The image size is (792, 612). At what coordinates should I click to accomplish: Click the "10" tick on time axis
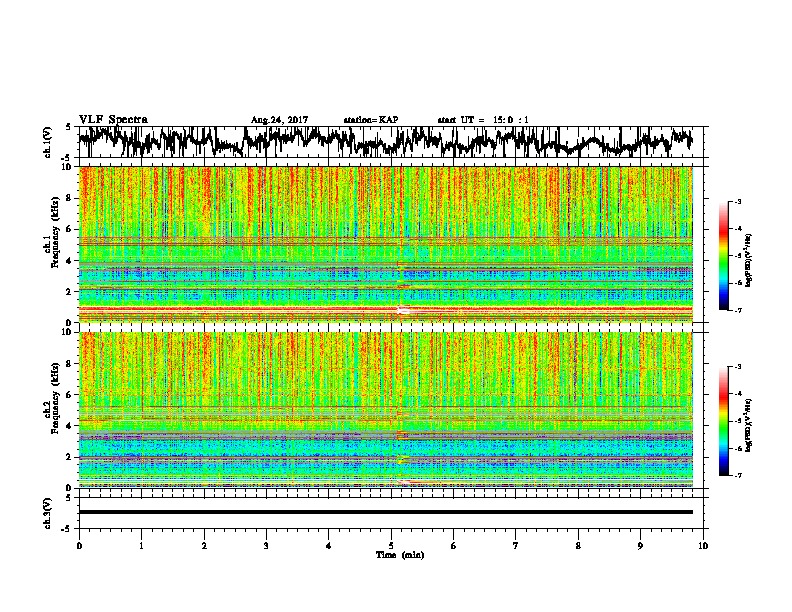click(703, 546)
